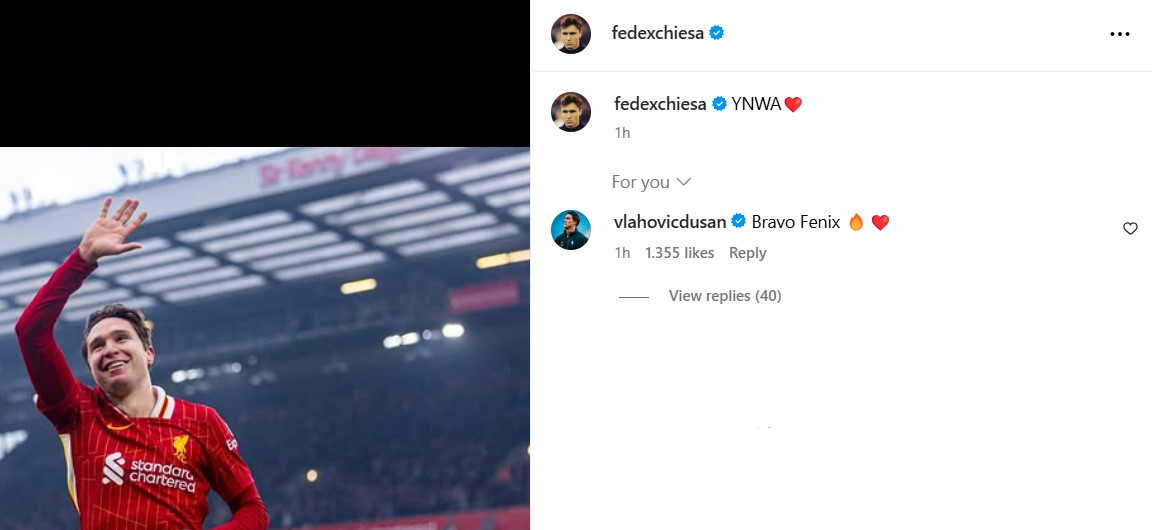Click the fedexchiesa avatar in the post header
This screenshot has height=530, width=1157.
tap(571, 34)
